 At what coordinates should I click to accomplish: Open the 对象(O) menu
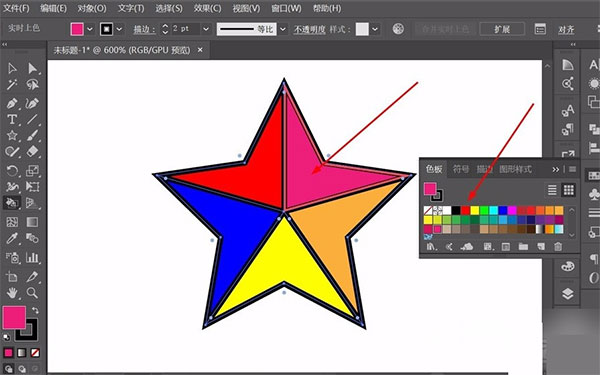(x=92, y=8)
